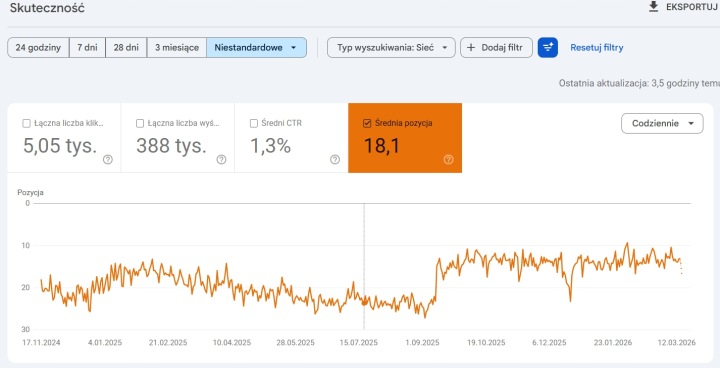Click the 17.11.2024 axis date label
720x368 pixels.
tap(41, 343)
